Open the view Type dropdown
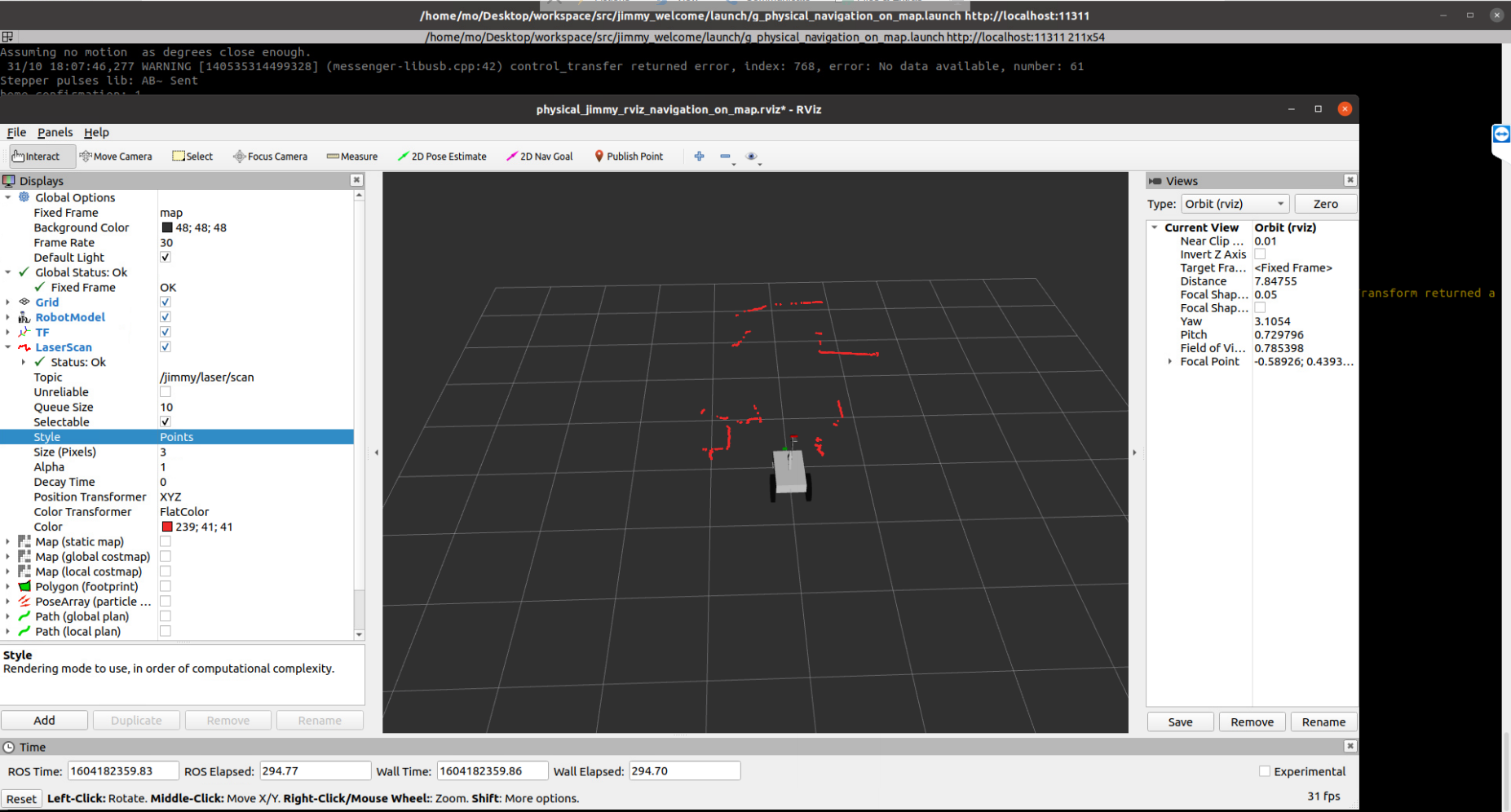The height and width of the screenshot is (812, 1511). coord(1235,204)
